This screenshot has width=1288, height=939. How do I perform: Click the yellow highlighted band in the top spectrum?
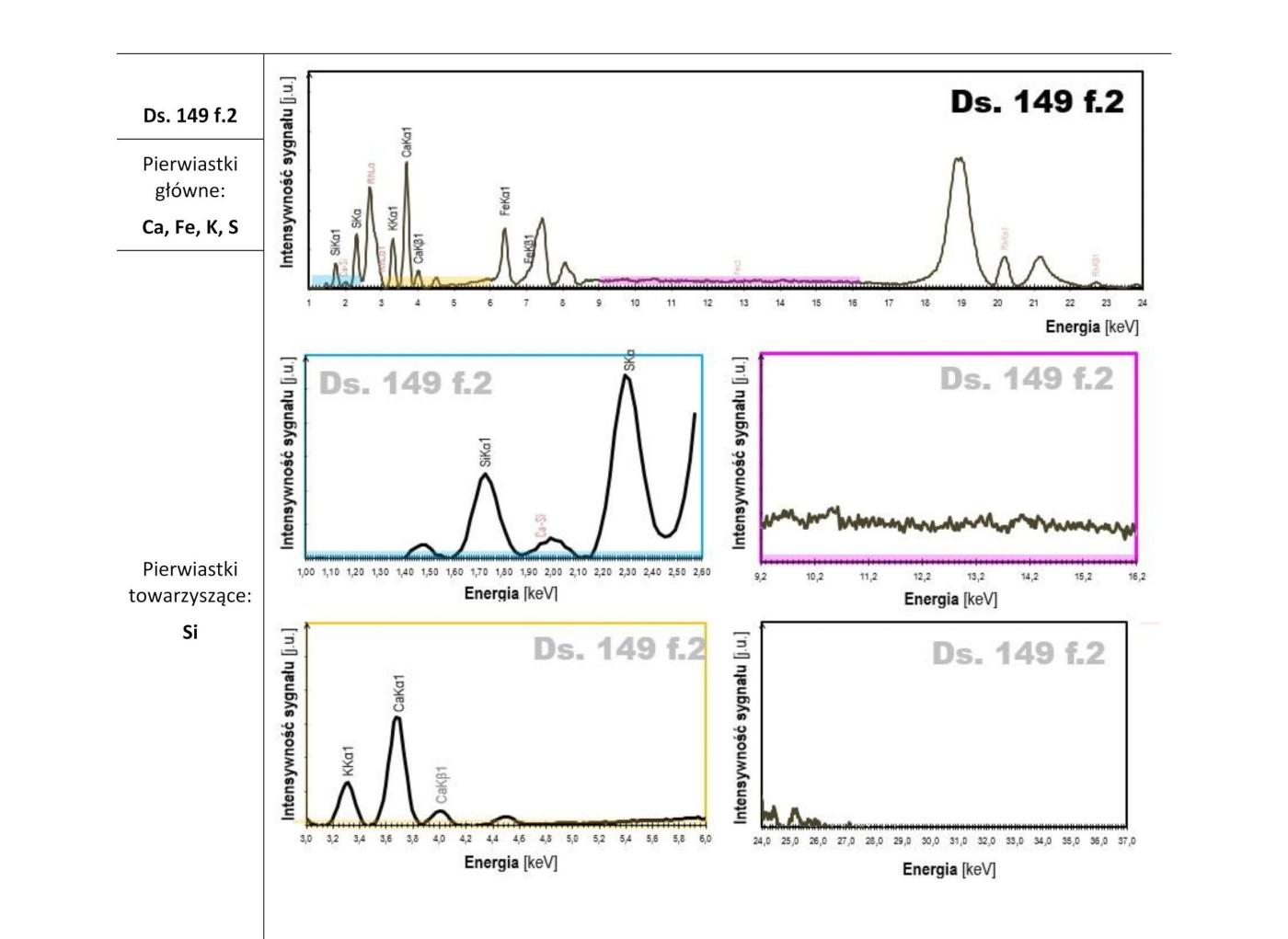437,281
